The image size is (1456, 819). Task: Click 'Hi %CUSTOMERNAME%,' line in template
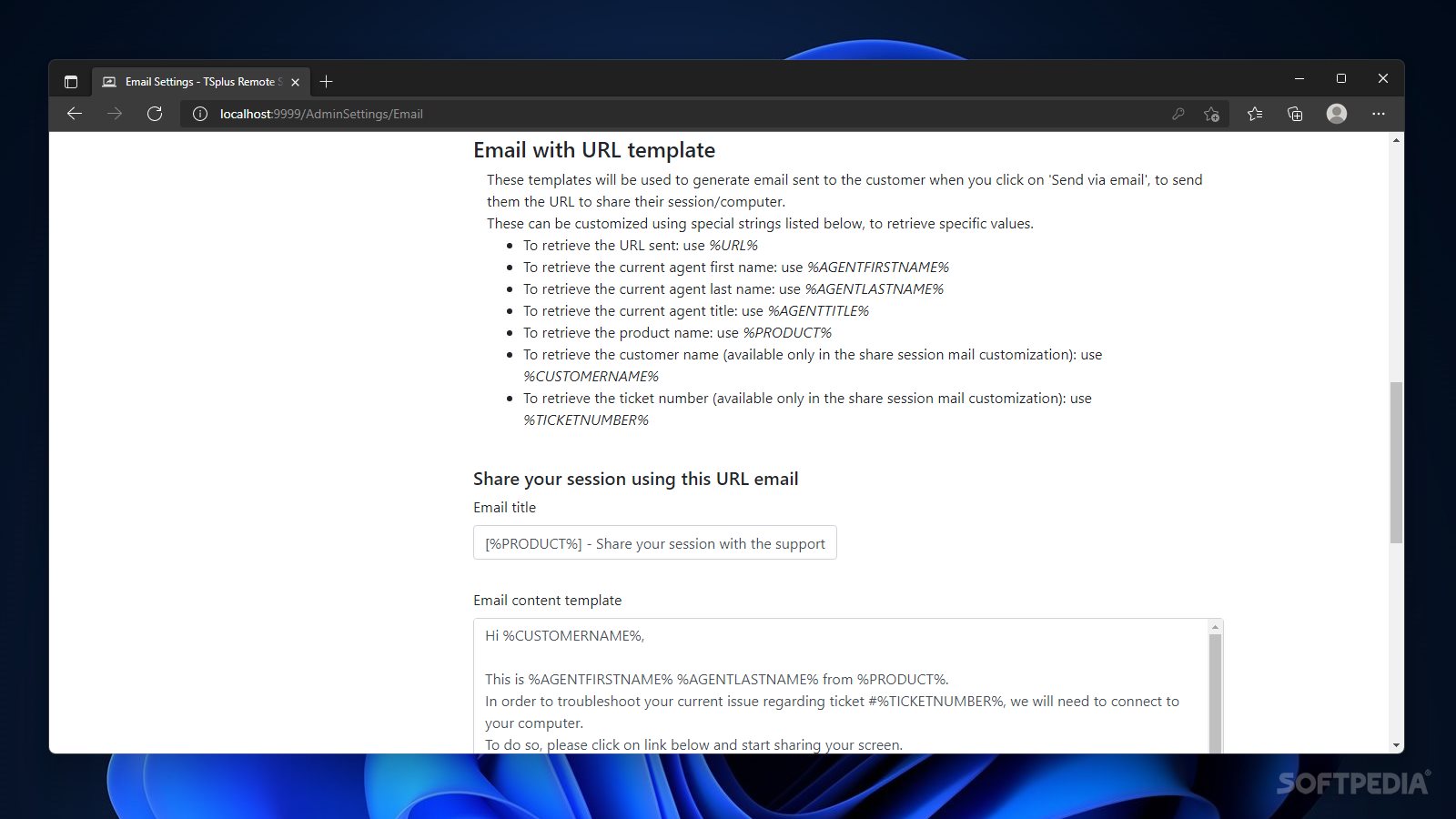click(x=565, y=636)
